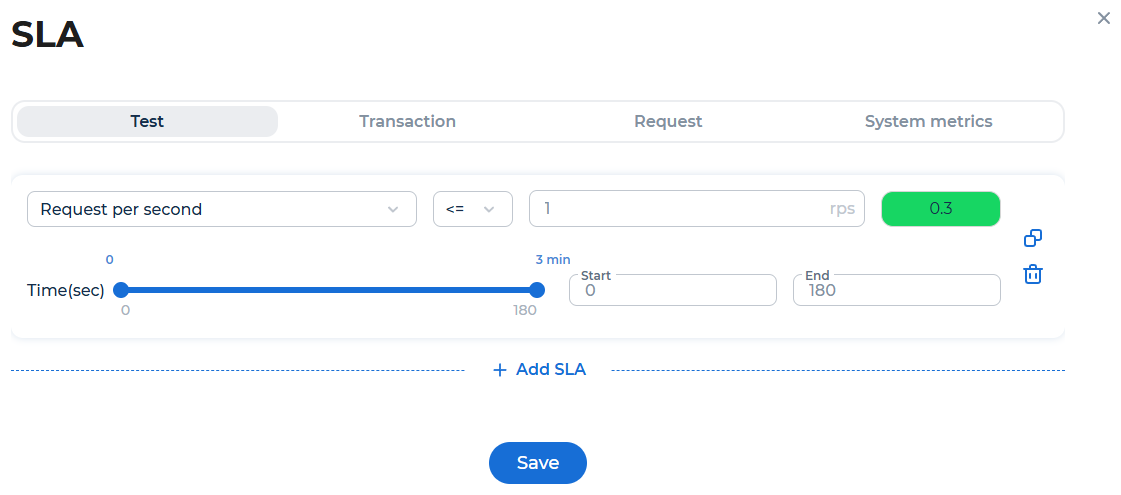The height and width of the screenshot is (495, 1121).
Task: Click the middle of the time slider track
Action: click(x=329, y=290)
